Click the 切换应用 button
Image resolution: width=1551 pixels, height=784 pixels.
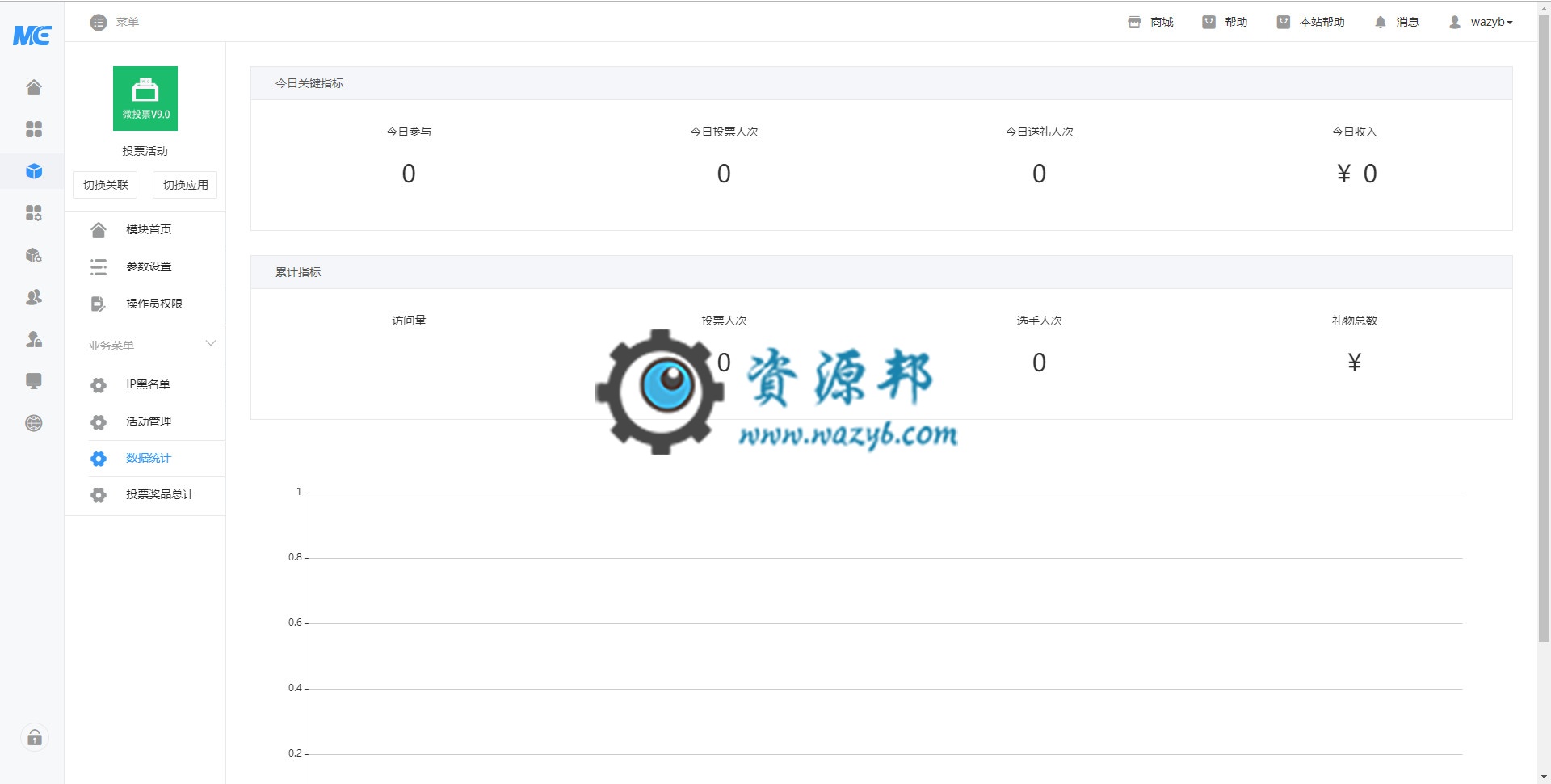185,185
